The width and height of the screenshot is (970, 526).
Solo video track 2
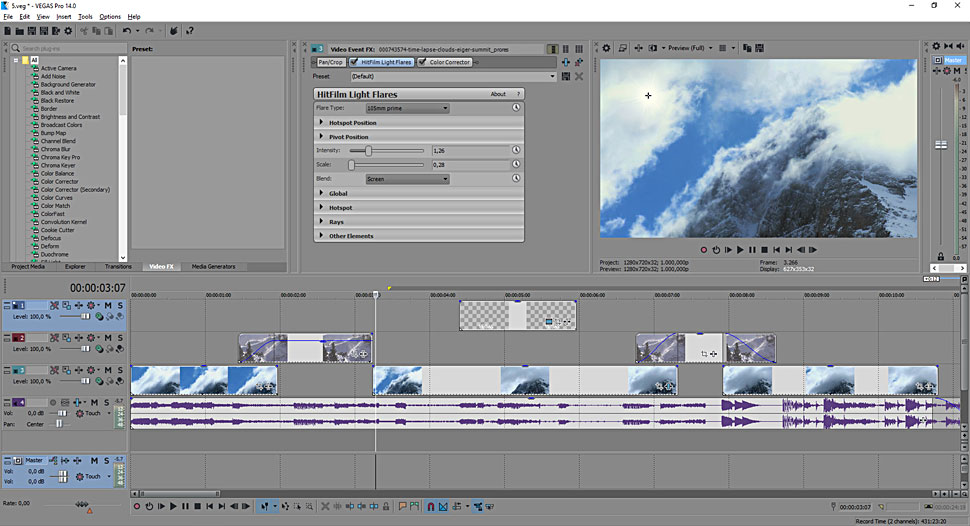(x=120, y=338)
